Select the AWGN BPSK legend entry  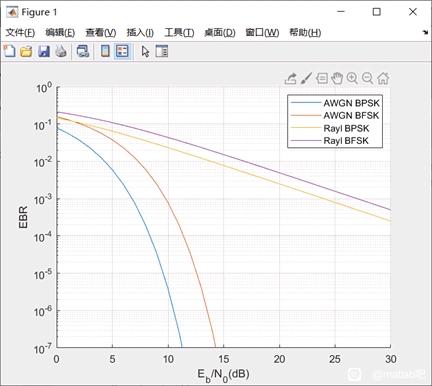tap(335, 103)
